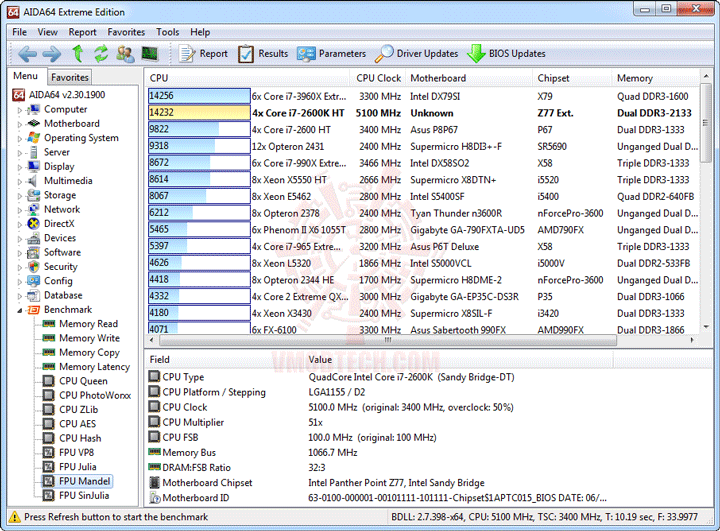Open benchmark Parameters
This screenshot has height=531, width=720.
click(x=332, y=54)
